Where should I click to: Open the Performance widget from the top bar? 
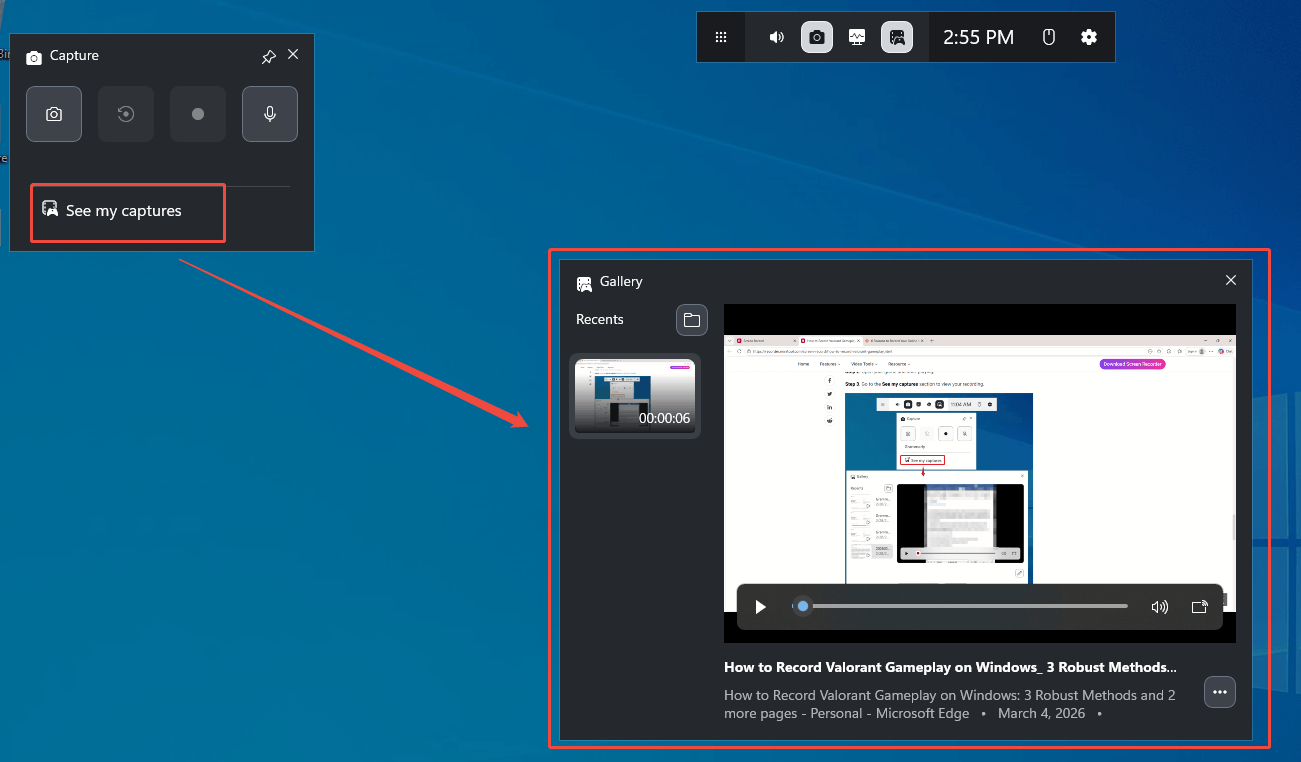click(x=857, y=38)
